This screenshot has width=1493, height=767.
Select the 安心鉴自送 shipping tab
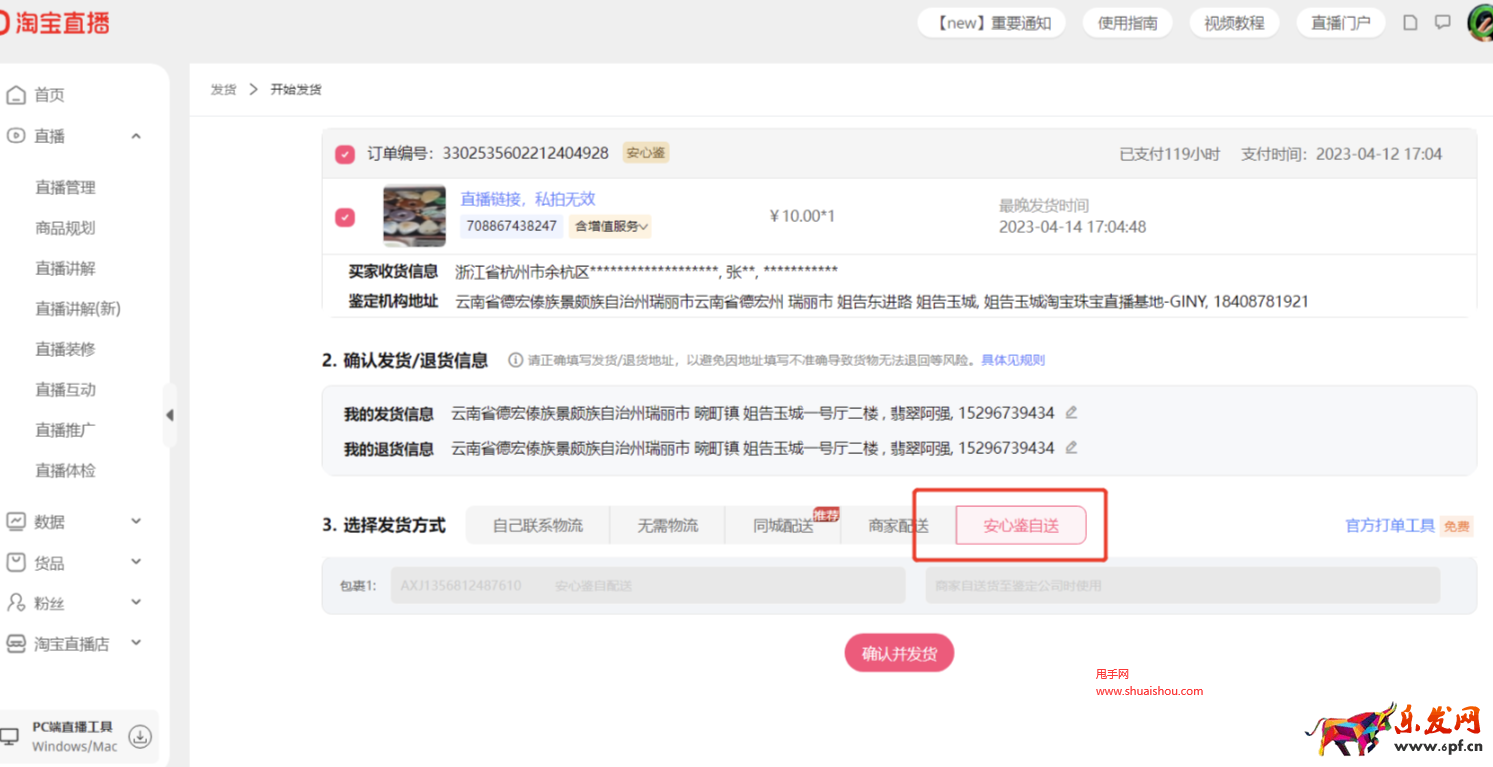click(x=1020, y=525)
